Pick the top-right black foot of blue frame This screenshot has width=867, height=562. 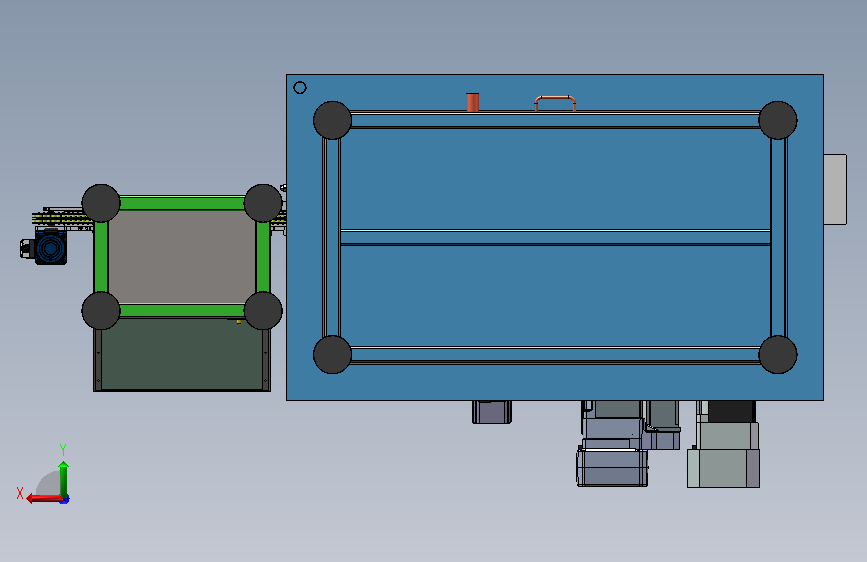pyautogui.click(x=778, y=120)
